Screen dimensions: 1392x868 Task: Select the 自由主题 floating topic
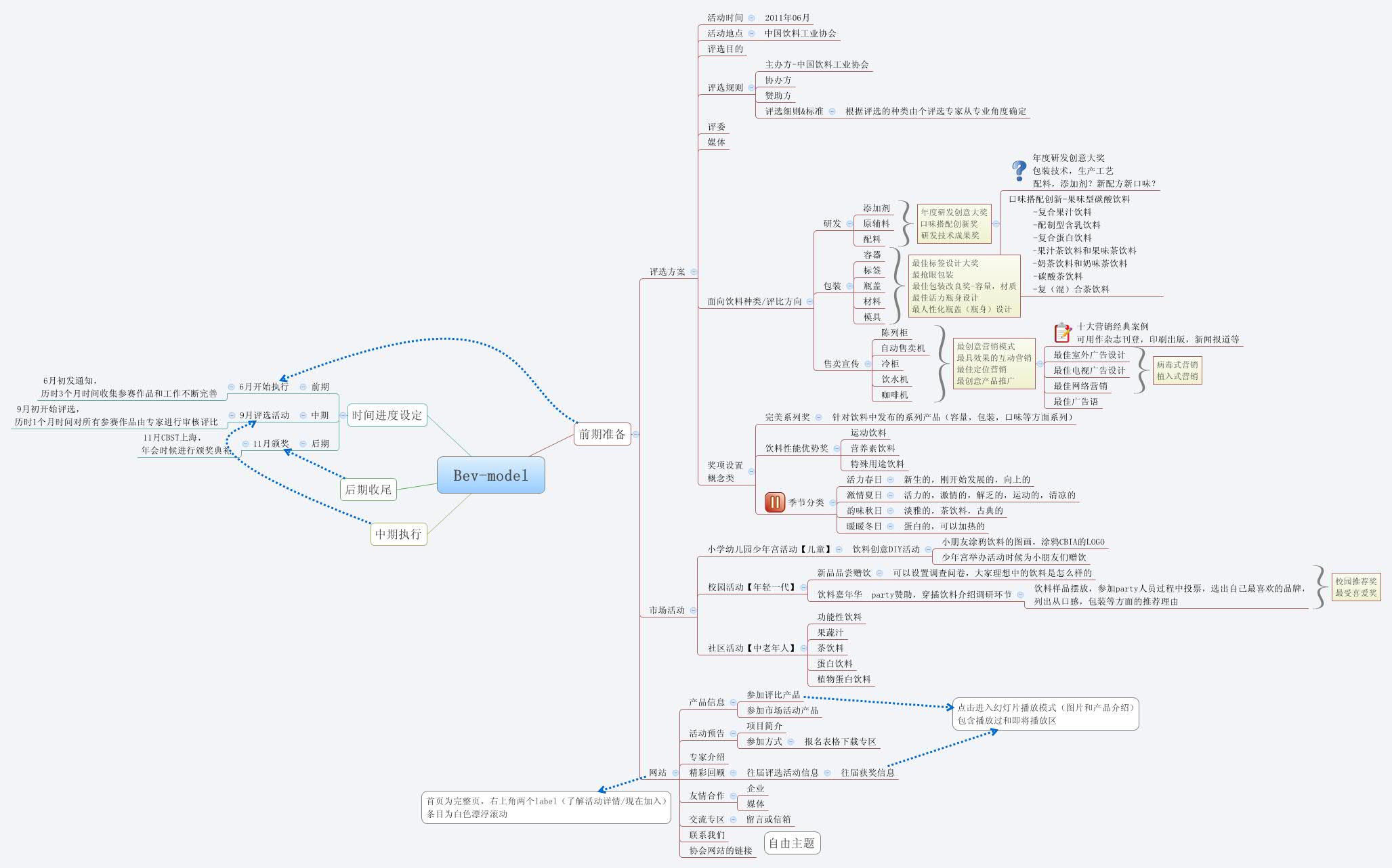791,843
